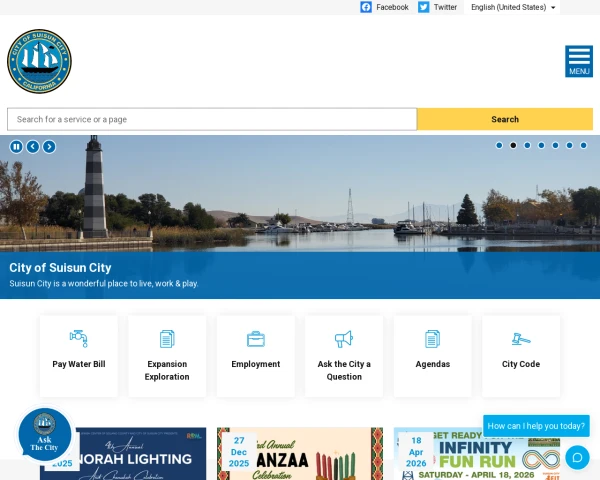This screenshot has height=480, width=600.
Task: Focus the service or page search field
Action: tap(212, 119)
